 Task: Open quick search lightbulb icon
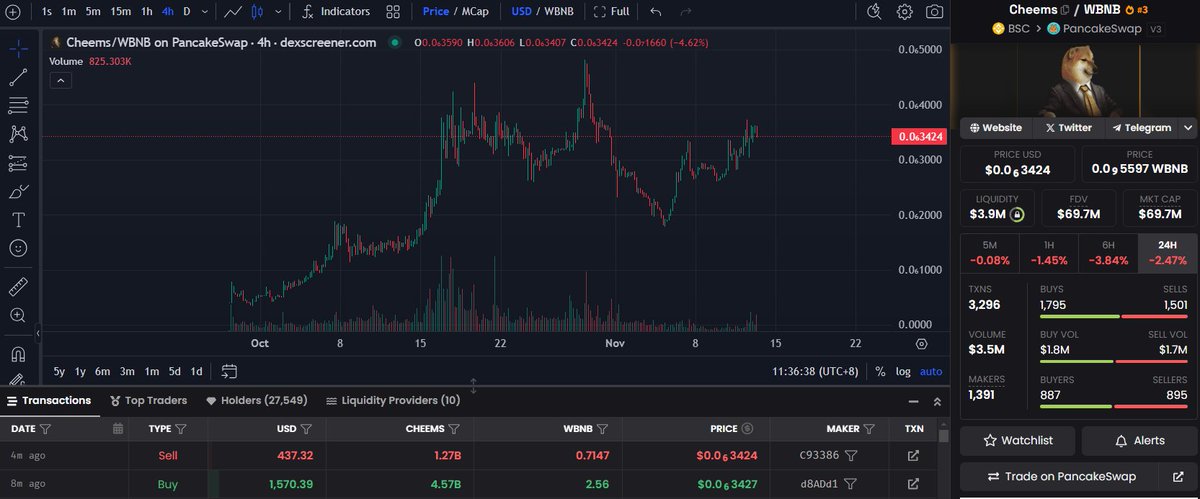tap(874, 12)
